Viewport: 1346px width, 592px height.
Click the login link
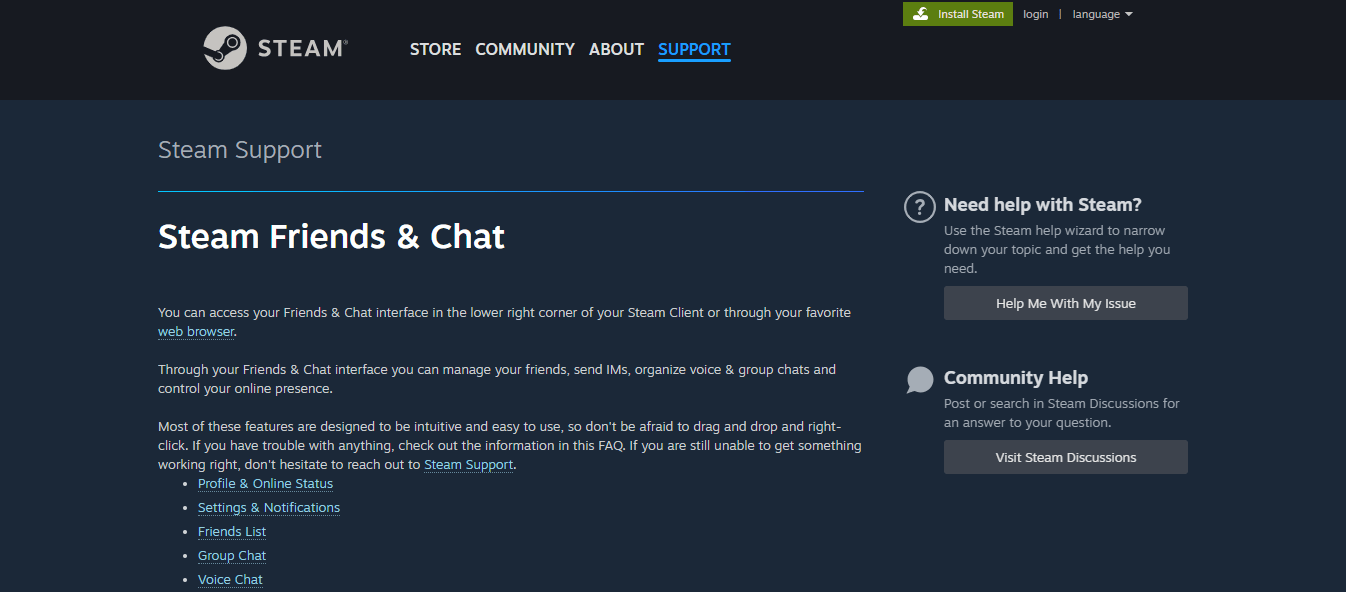1036,14
